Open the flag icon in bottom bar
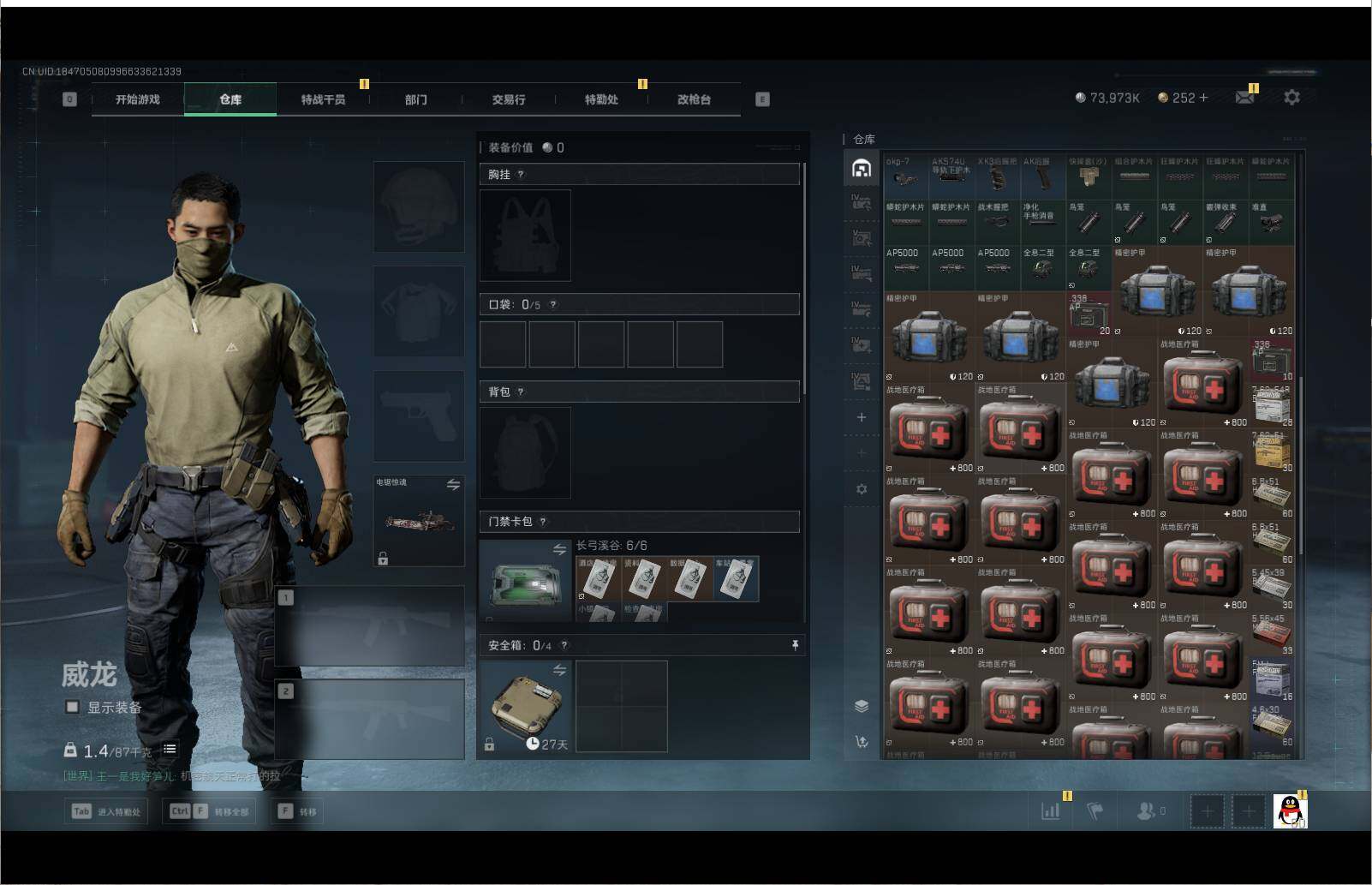This screenshot has width=1372, height=885. tap(1095, 810)
